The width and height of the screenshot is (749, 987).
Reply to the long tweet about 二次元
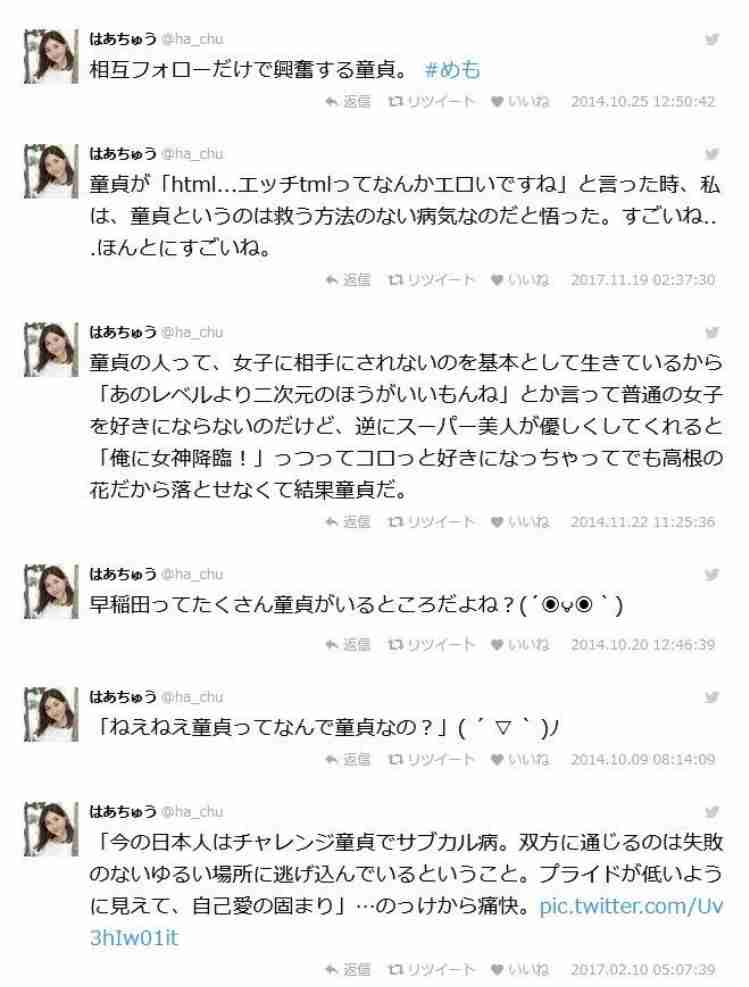point(347,522)
